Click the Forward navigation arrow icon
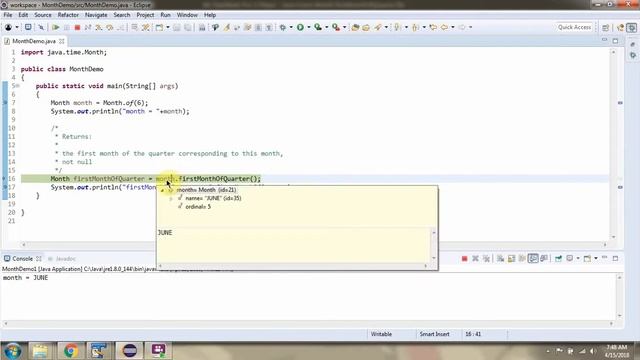640x360 pixels. click(462, 27)
